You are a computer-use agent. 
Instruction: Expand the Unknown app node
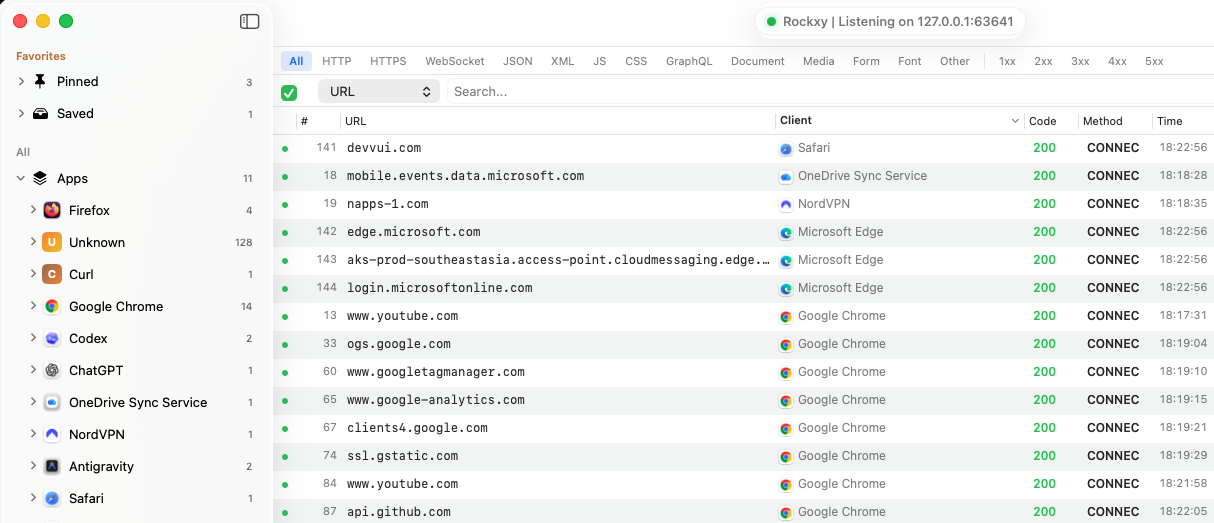[x=33, y=242]
